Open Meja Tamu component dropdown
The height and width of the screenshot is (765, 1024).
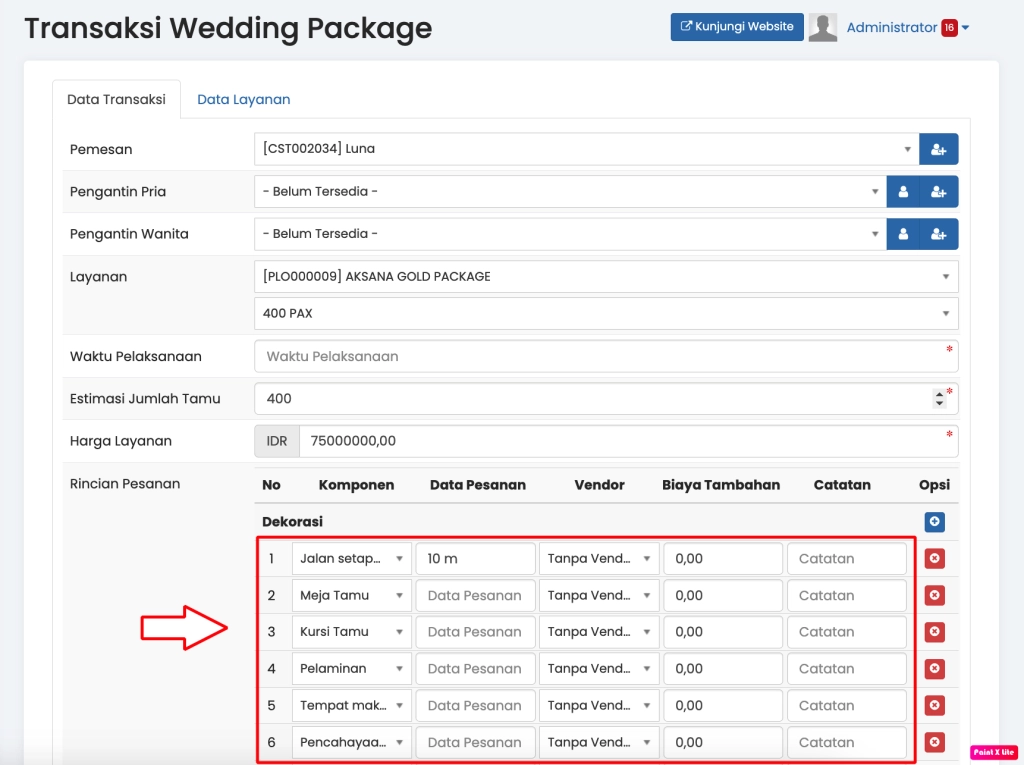pos(351,595)
